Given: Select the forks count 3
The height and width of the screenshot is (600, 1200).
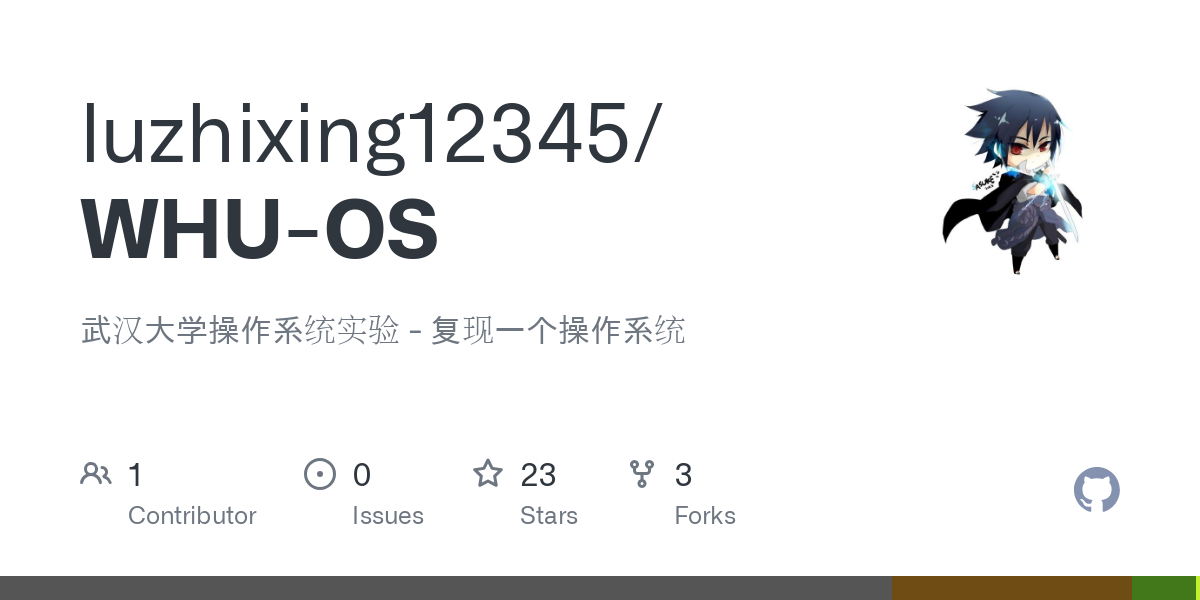Looking at the screenshot, I should (x=683, y=475).
